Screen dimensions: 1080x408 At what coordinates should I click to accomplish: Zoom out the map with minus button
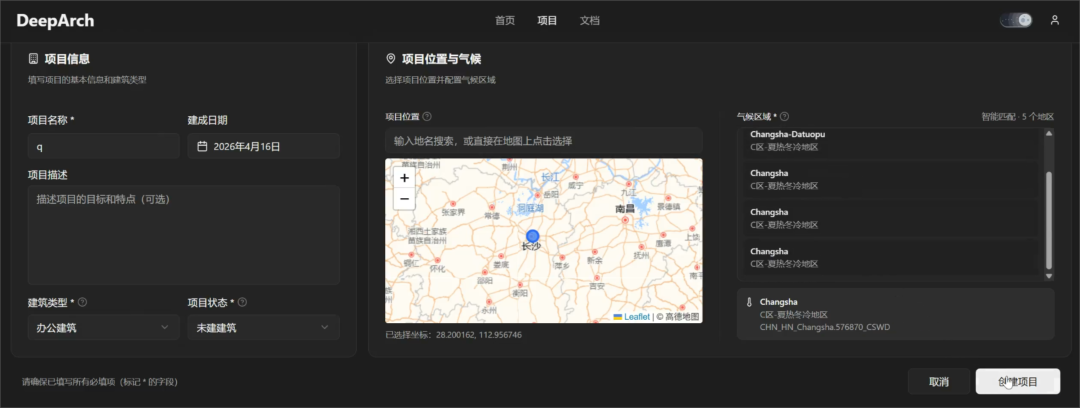tap(404, 199)
